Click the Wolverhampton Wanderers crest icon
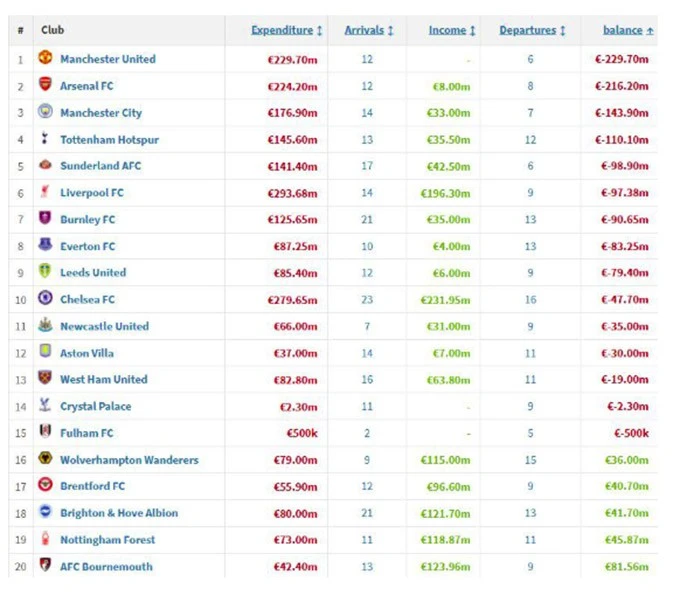The image size is (680, 602). pyautogui.click(x=45, y=459)
